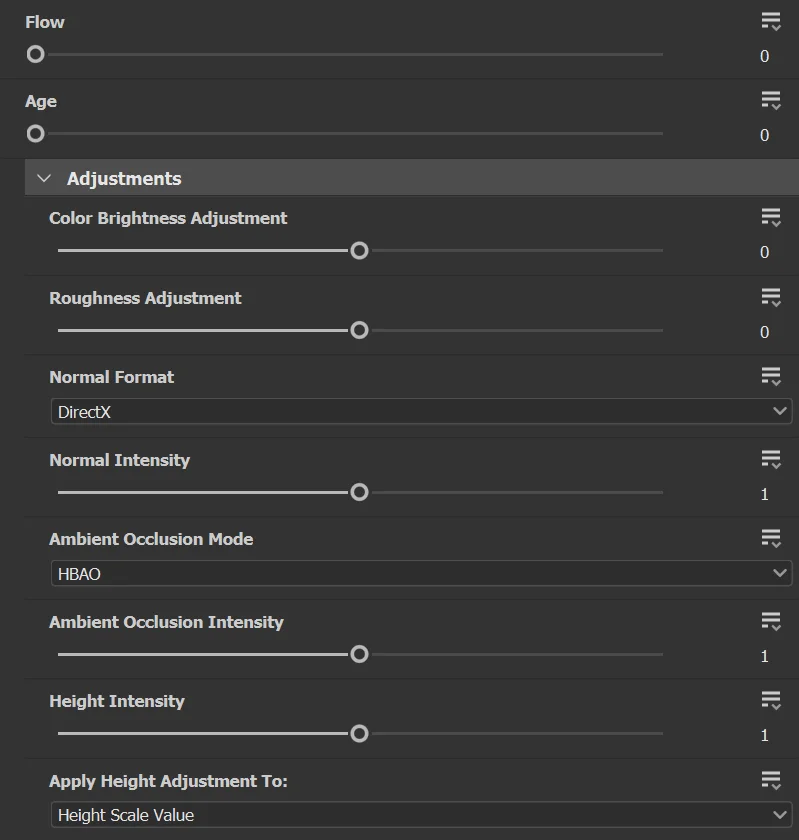Click the Roughness Adjustment value field

coord(764,332)
